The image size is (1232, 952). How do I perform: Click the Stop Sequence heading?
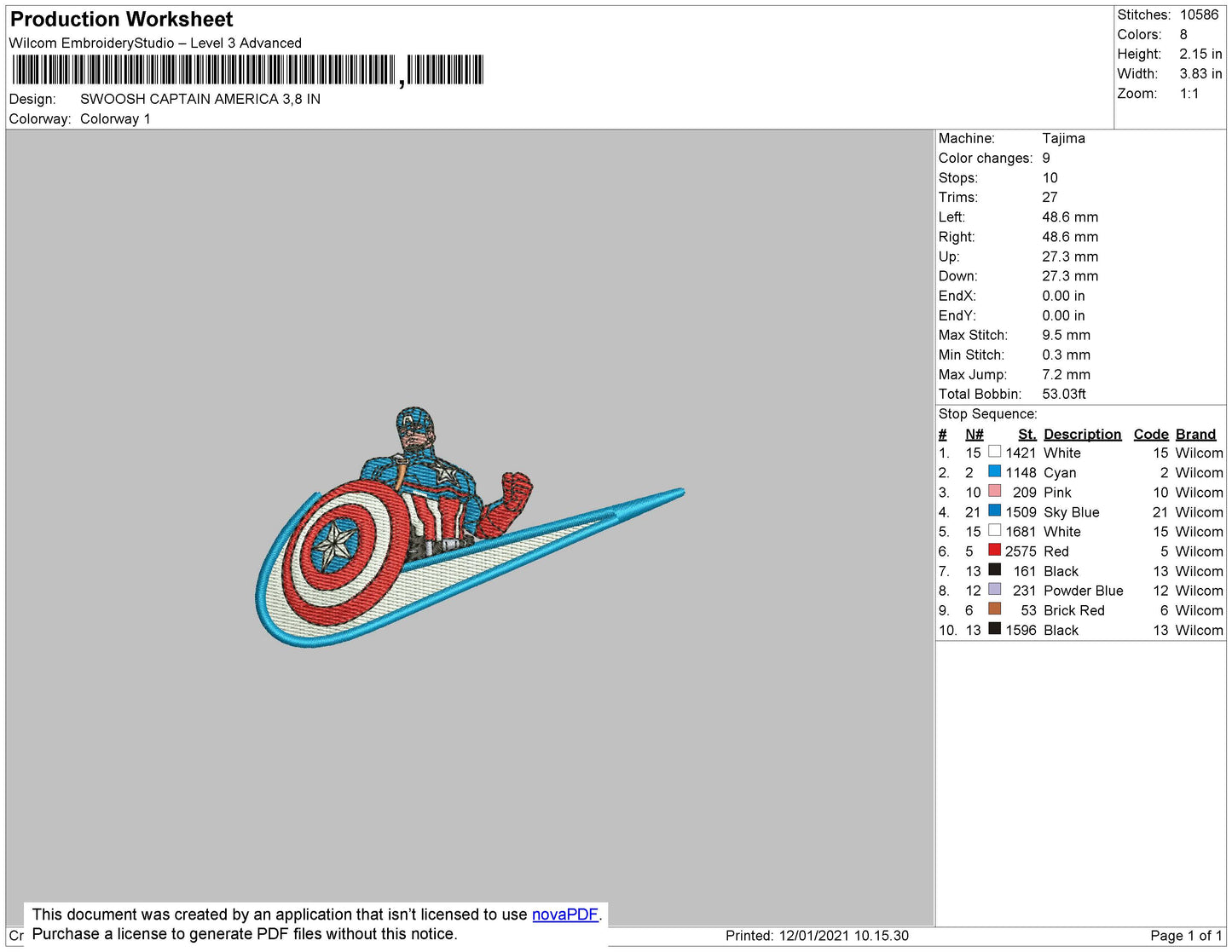pyautogui.click(x=987, y=414)
